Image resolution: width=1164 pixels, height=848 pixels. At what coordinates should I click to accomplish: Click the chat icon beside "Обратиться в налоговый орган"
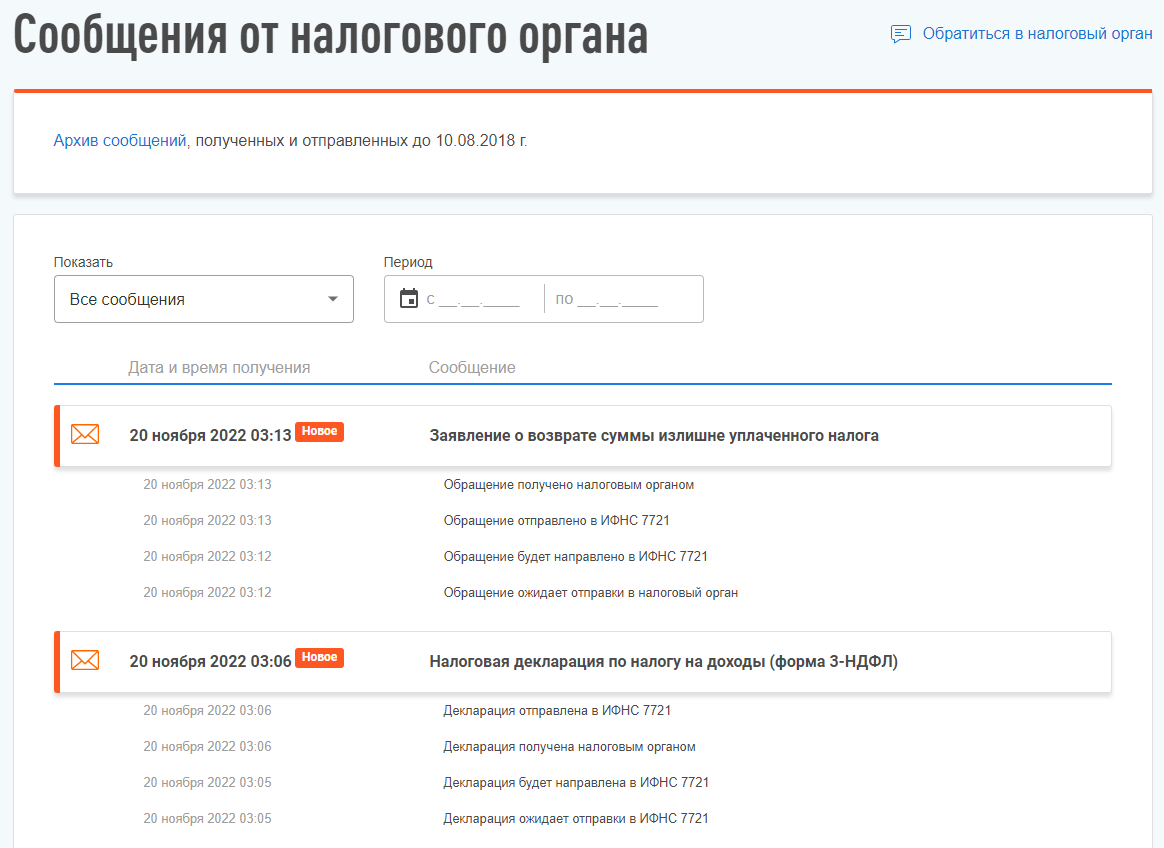tap(900, 34)
